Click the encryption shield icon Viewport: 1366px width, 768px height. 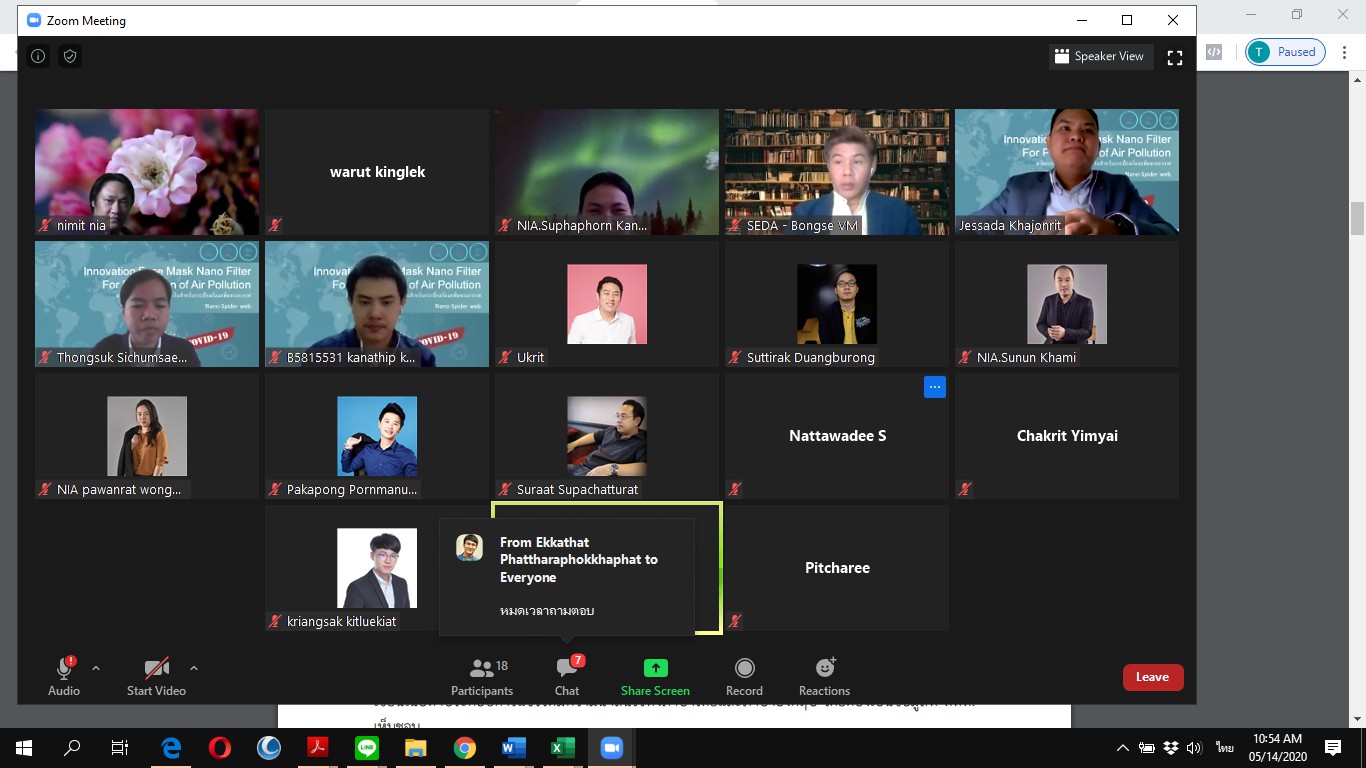70,56
